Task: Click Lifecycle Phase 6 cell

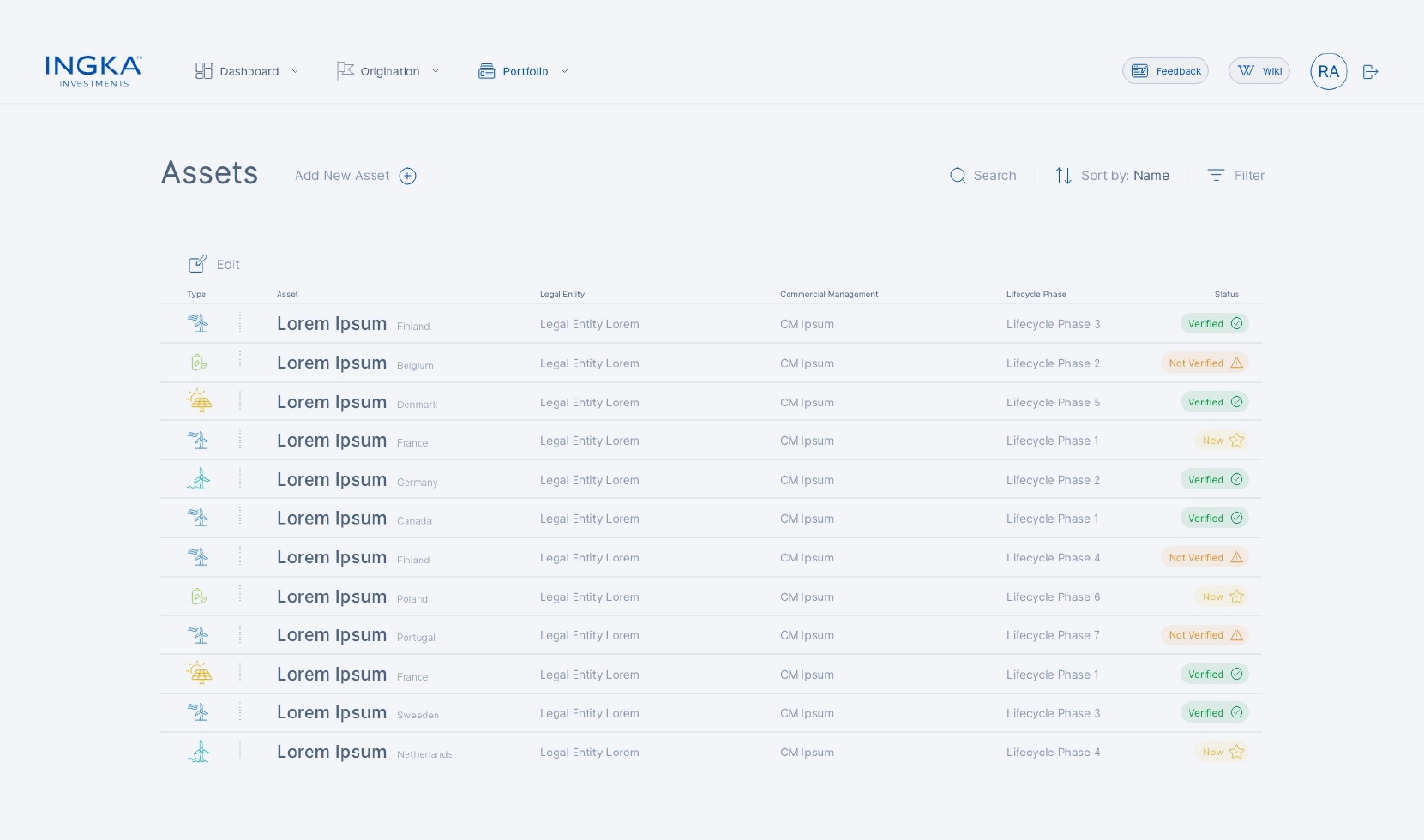Action: tap(1053, 597)
